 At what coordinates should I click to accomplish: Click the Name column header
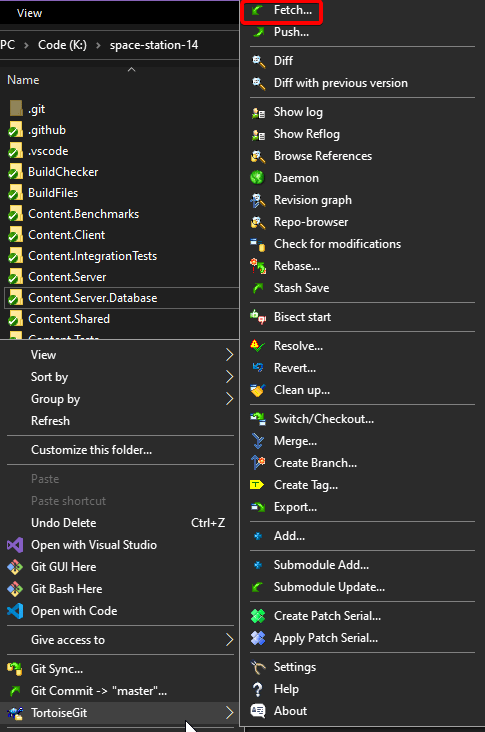(23, 80)
